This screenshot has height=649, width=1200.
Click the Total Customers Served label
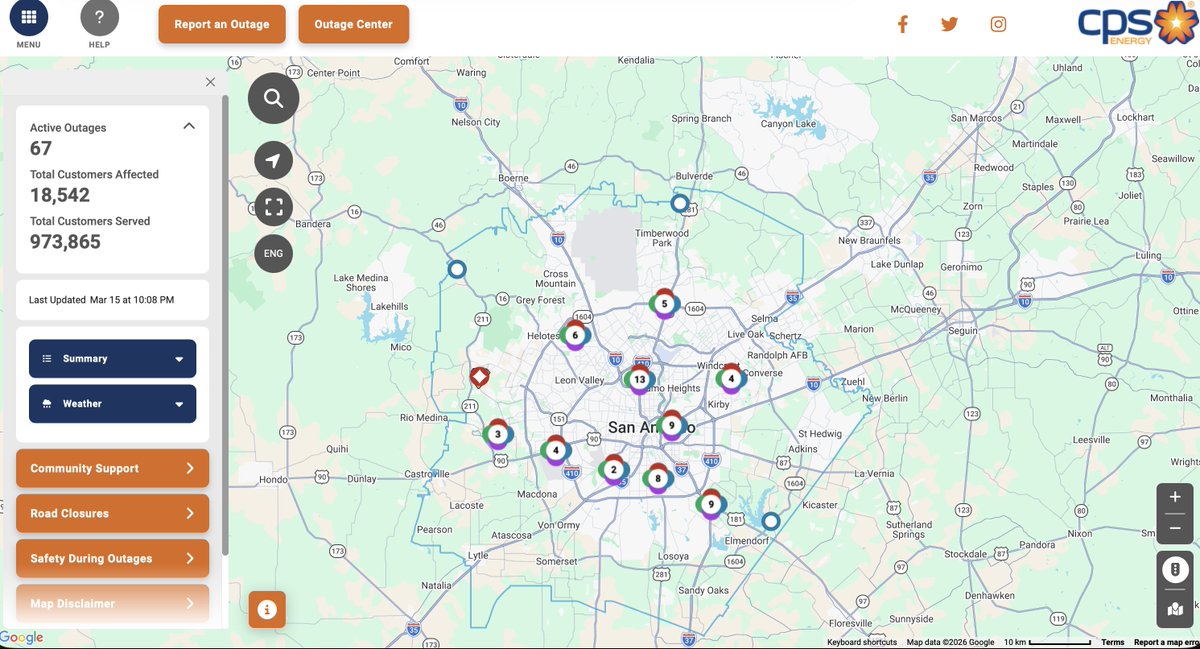coord(90,221)
